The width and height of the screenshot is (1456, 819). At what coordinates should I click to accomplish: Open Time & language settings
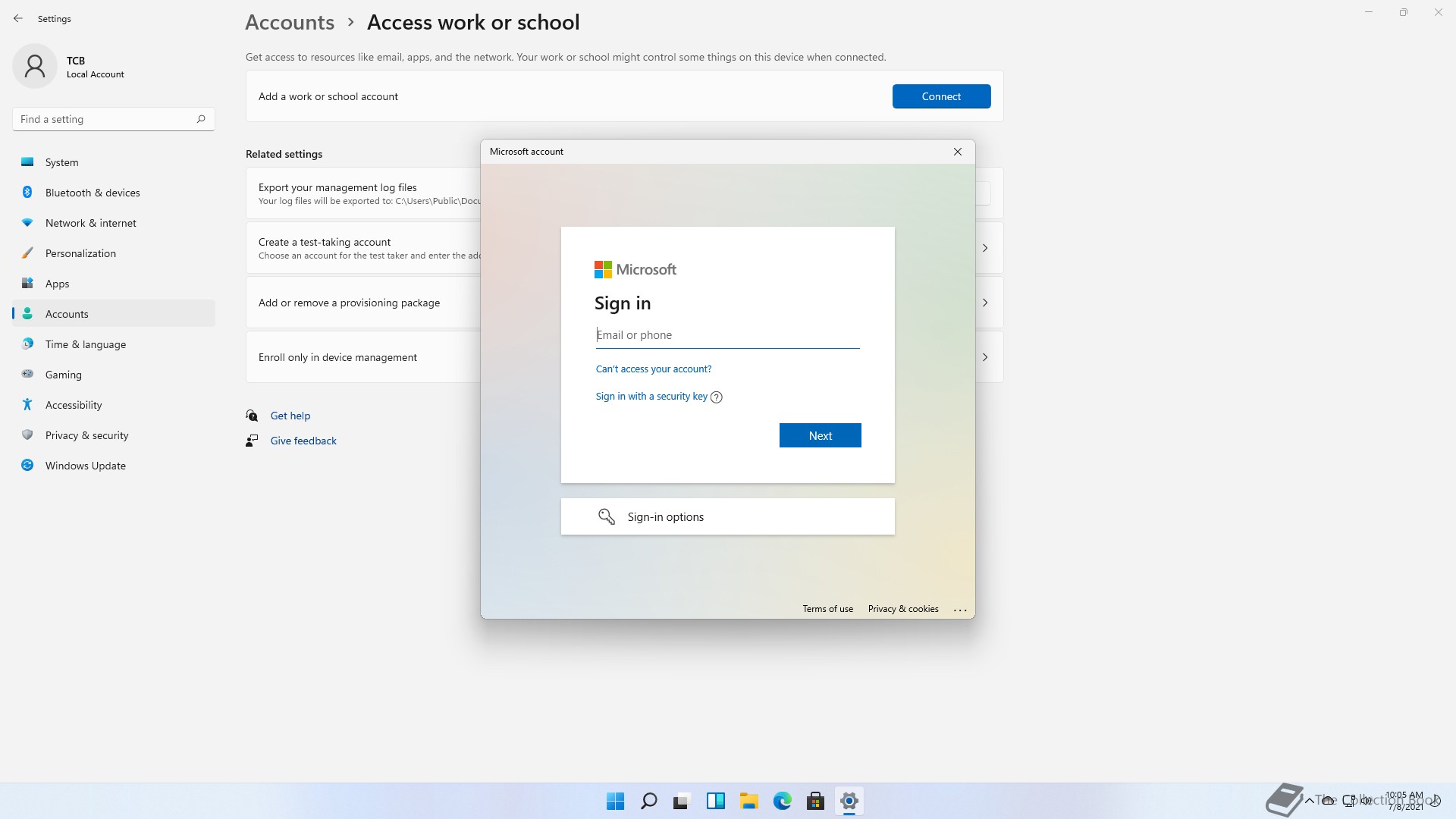point(114,344)
